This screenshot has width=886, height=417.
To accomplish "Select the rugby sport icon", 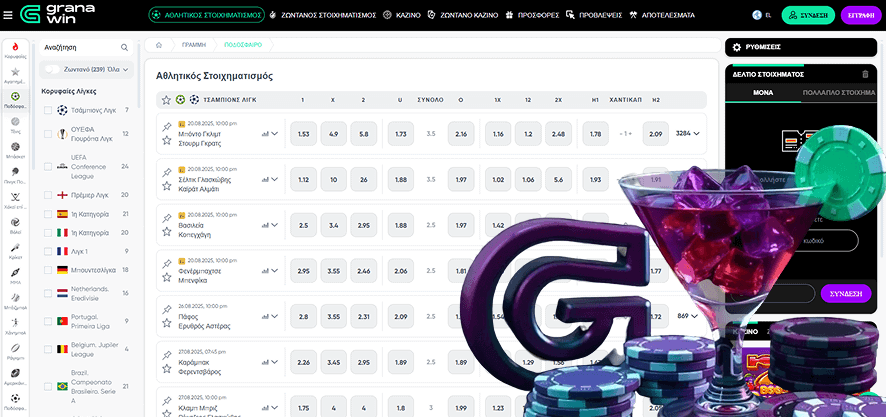I will [x=15, y=348].
